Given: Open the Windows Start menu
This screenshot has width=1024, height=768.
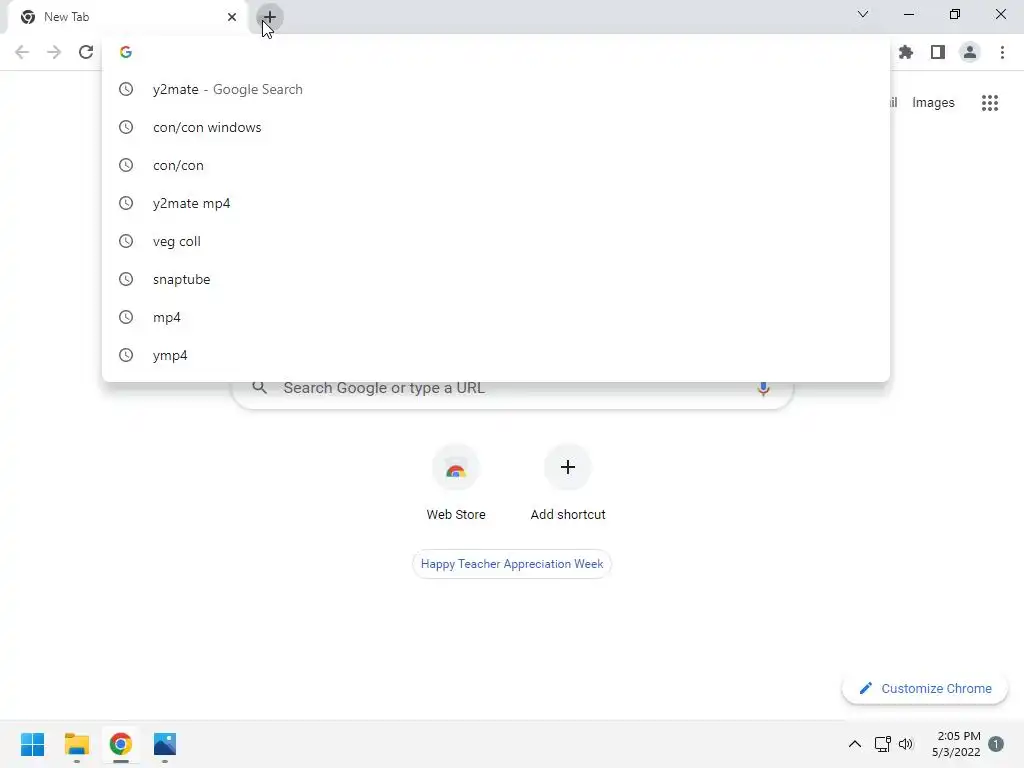Looking at the screenshot, I should click(33, 744).
